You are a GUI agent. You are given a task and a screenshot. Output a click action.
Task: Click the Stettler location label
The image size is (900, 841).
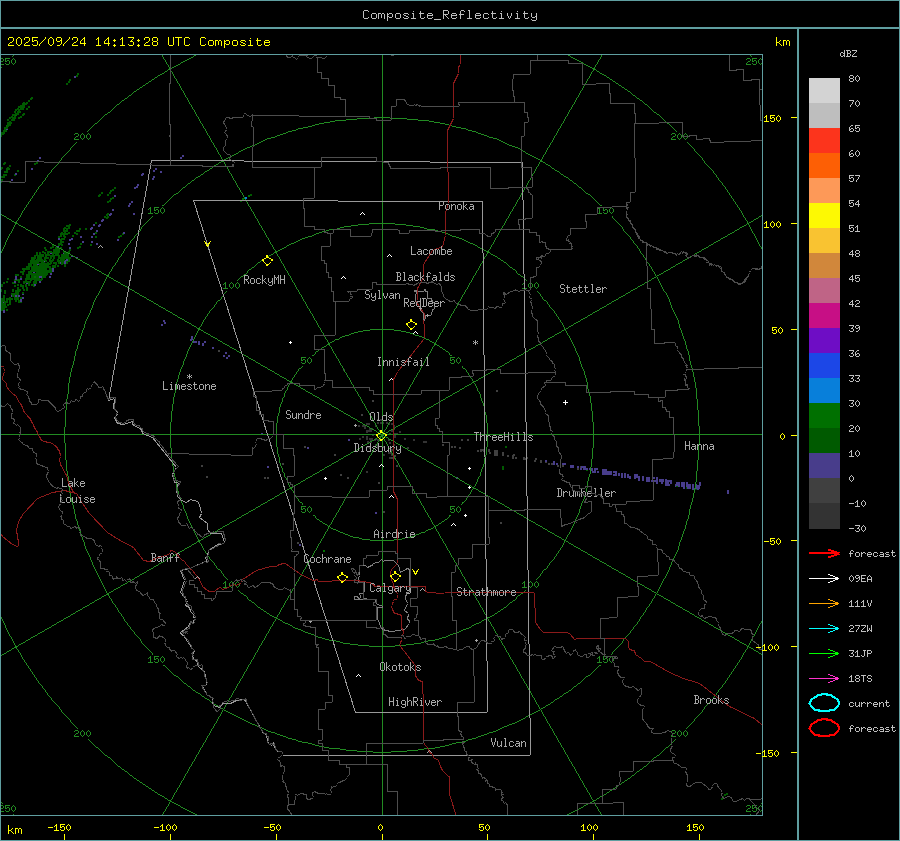click(583, 289)
